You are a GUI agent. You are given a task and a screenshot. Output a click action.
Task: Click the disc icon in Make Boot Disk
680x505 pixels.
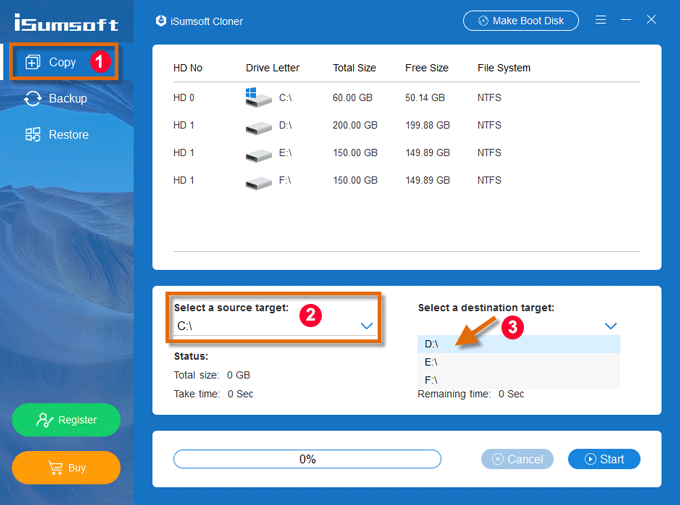point(483,21)
